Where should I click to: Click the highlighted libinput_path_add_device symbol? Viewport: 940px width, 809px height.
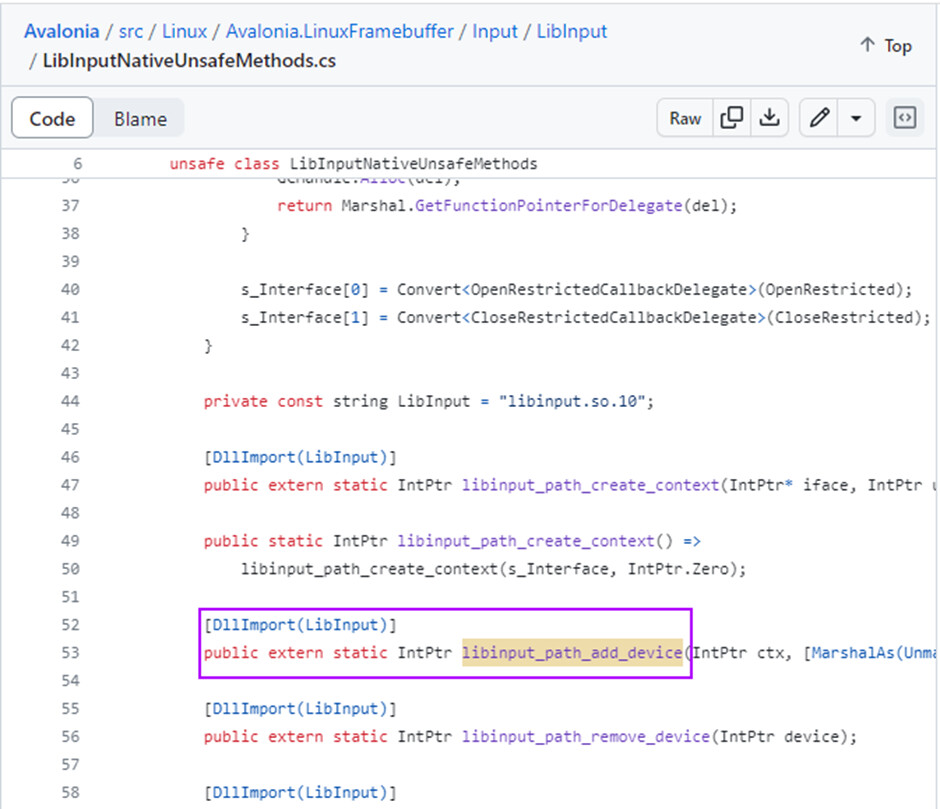pos(571,653)
